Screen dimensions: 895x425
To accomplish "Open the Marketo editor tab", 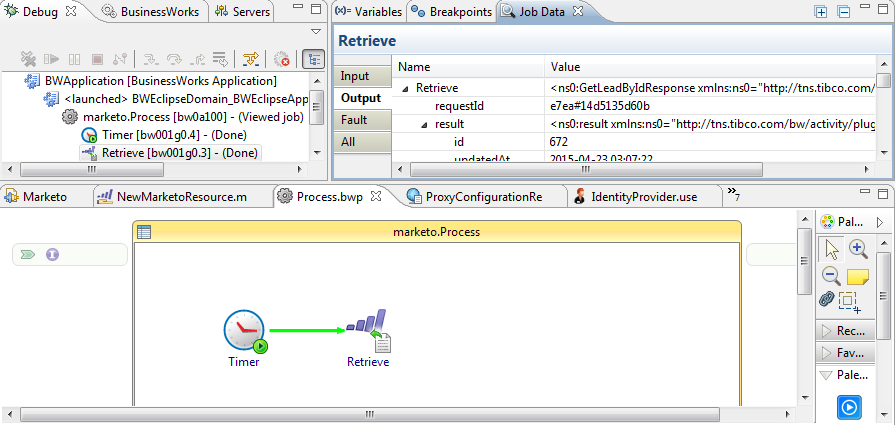I will tap(36, 197).
